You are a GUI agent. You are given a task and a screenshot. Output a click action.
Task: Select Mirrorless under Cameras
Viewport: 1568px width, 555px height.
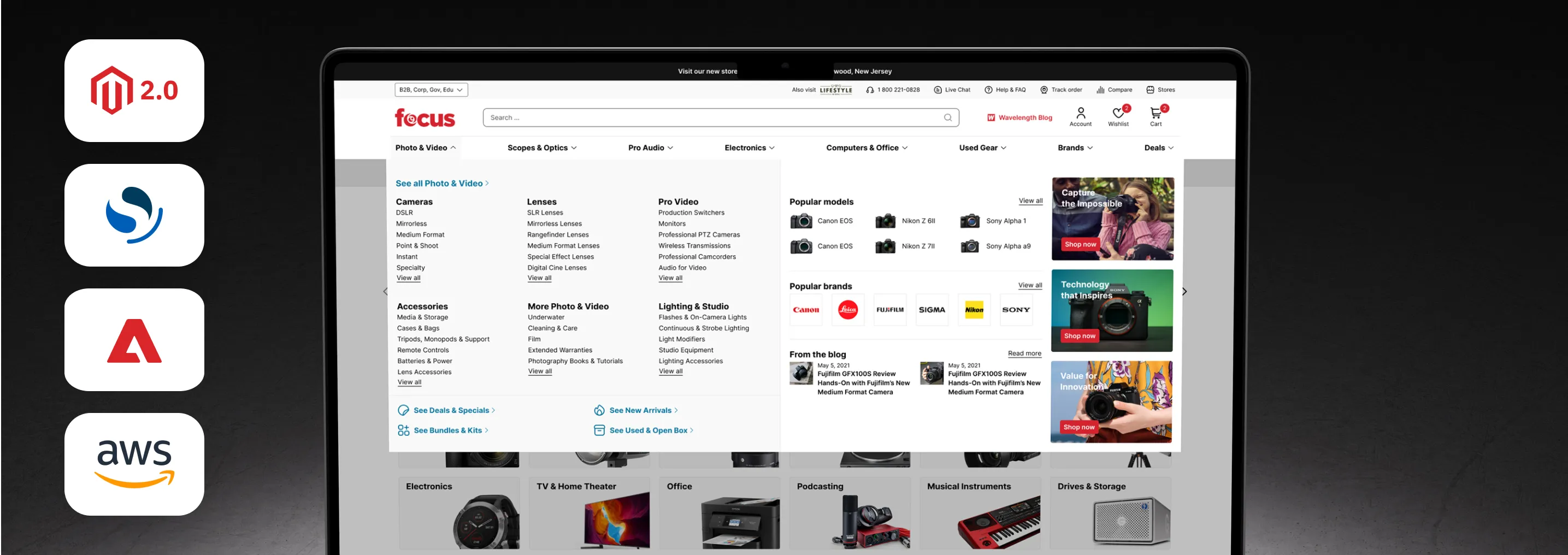[411, 223]
